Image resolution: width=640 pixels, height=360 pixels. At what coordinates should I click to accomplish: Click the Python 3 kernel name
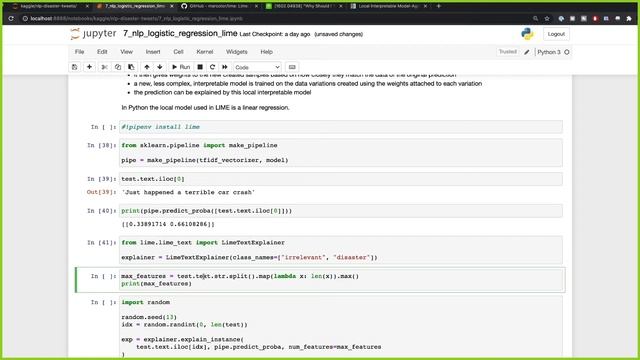coord(549,52)
